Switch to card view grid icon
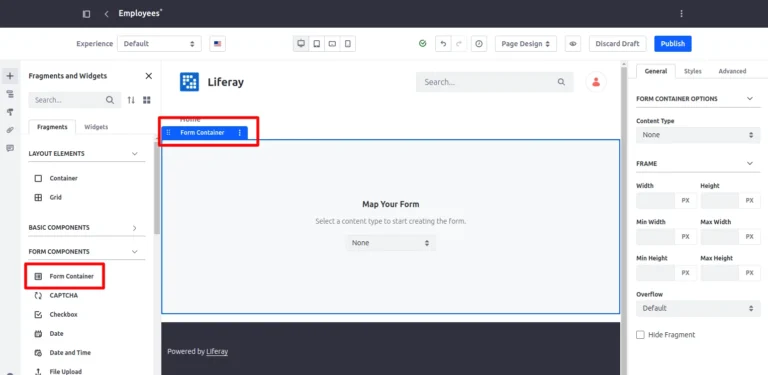Image resolution: width=768 pixels, height=375 pixels. click(146, 100)
